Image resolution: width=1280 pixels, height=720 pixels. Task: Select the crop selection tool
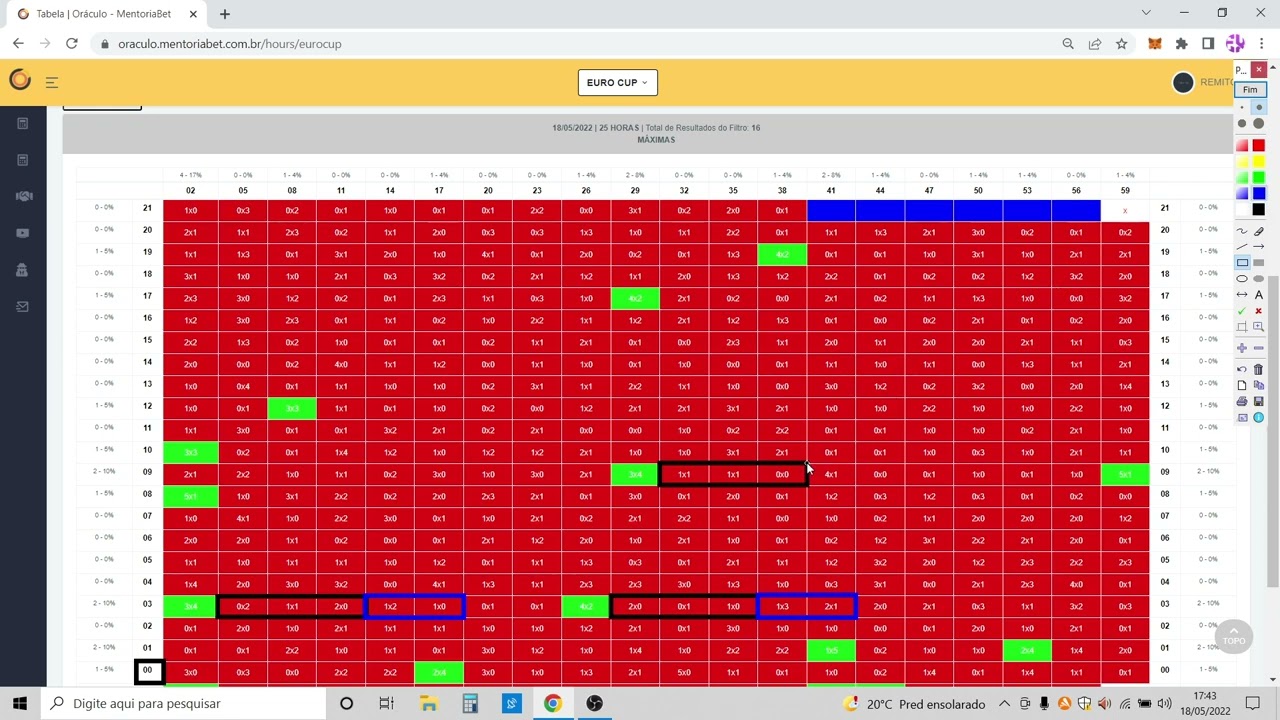click(x=1242, y=327)
